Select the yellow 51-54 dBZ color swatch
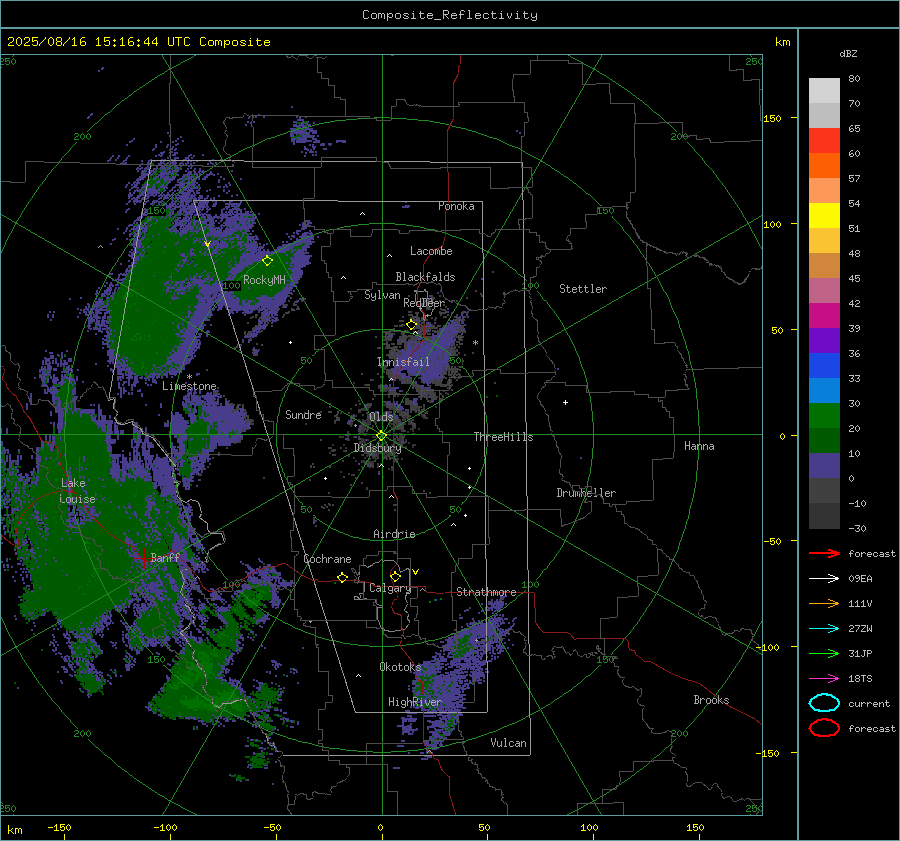The width and height of the screenshot is (900, 841). (824, 215)
